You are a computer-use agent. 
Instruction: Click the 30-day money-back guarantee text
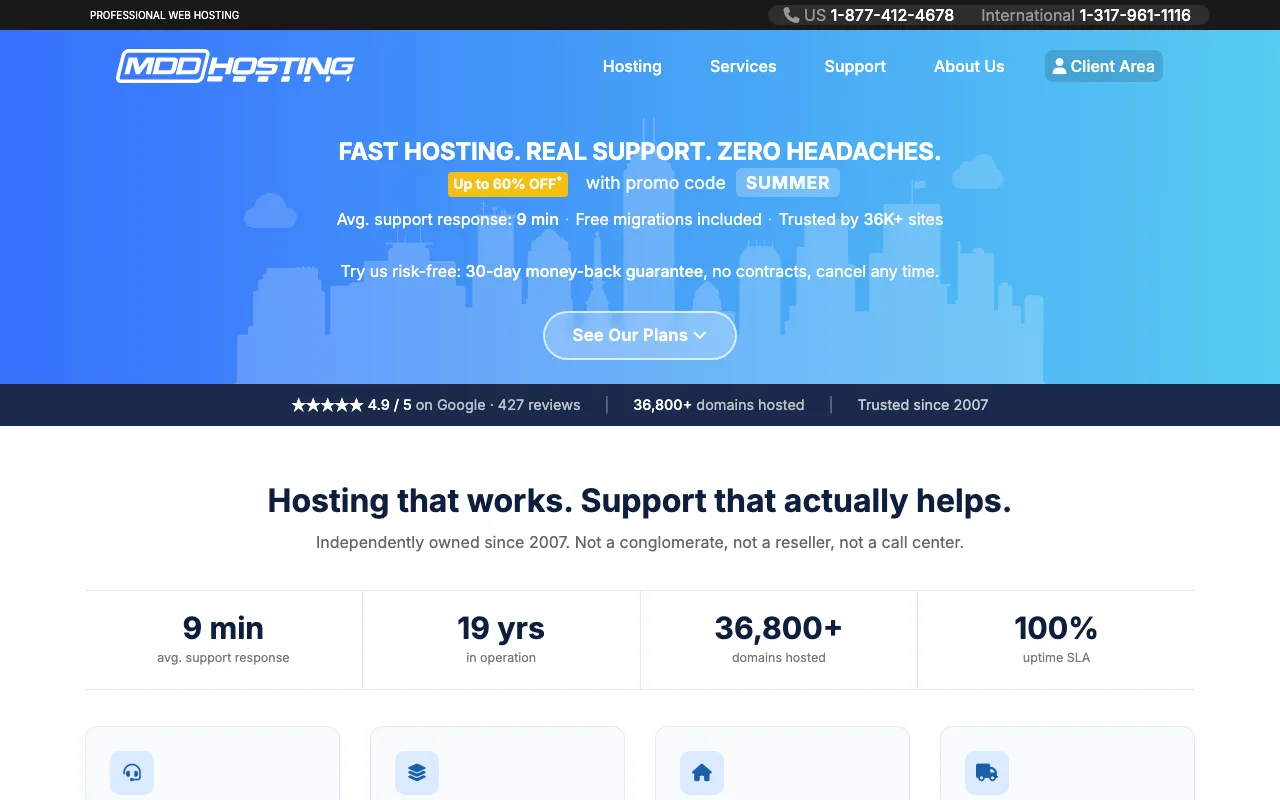click(586, 271)
